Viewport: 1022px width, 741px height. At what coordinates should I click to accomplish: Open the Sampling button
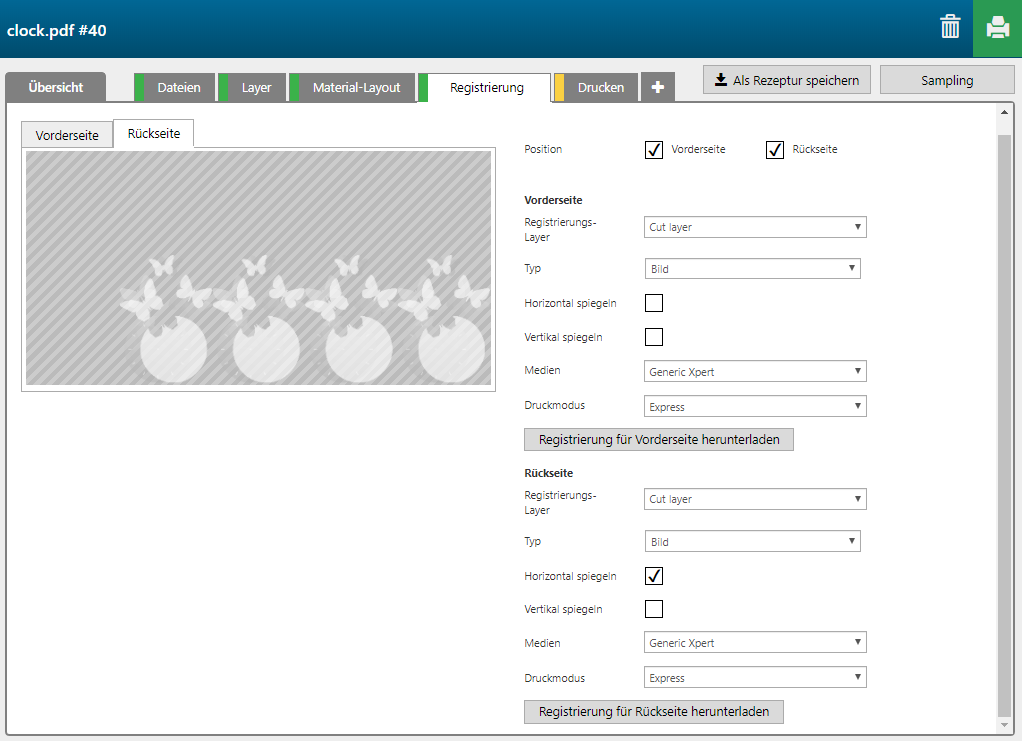click(x=946, y=80)
